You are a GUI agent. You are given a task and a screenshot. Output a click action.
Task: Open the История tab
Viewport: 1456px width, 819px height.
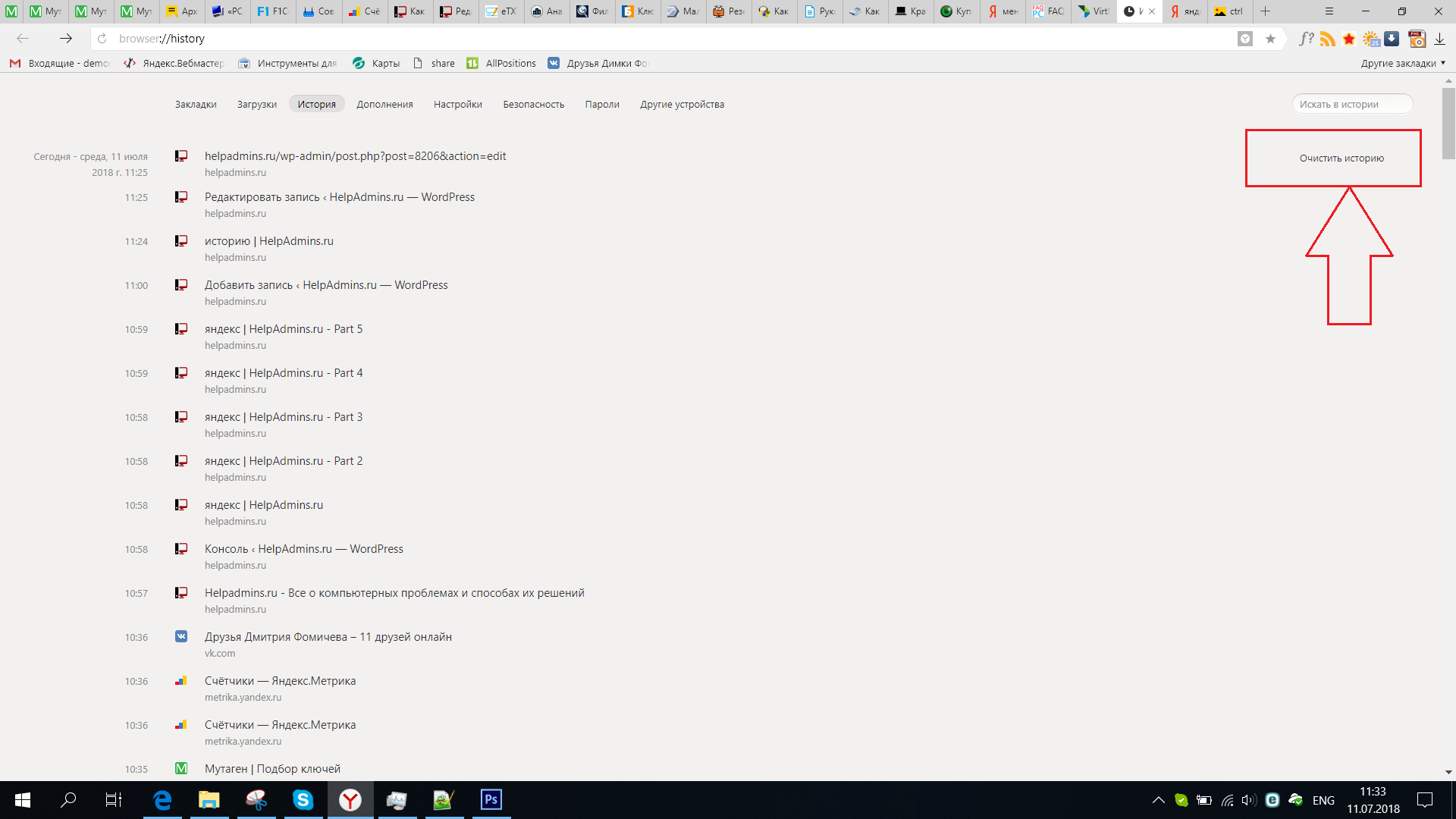[x=317, y=104]
